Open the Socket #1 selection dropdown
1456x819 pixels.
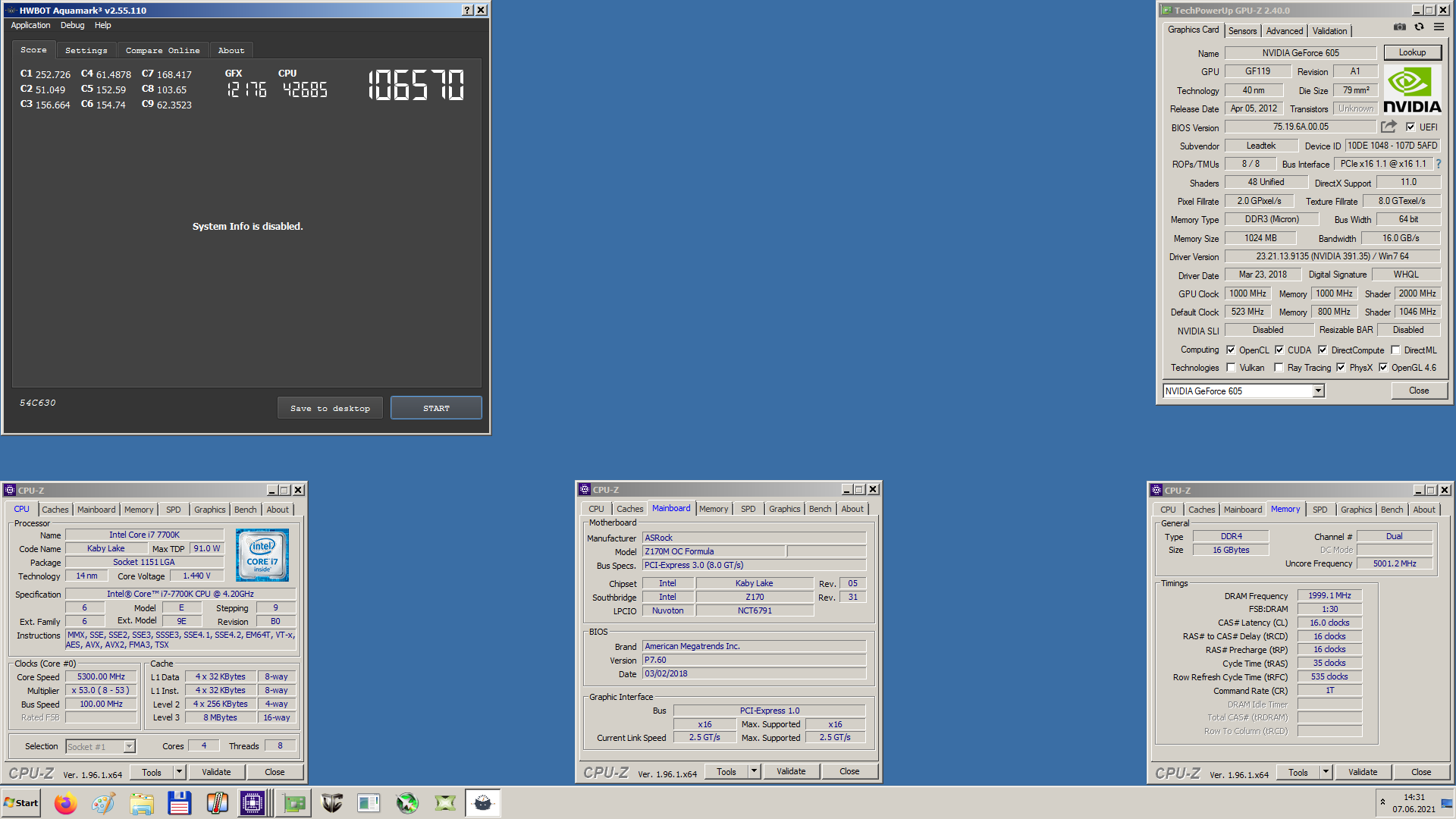click(129, 746)
